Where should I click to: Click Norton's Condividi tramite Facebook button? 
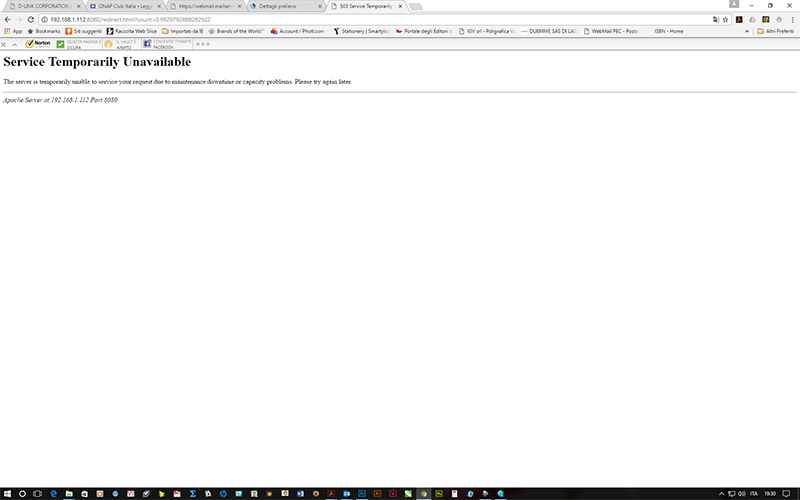point(161,44)
